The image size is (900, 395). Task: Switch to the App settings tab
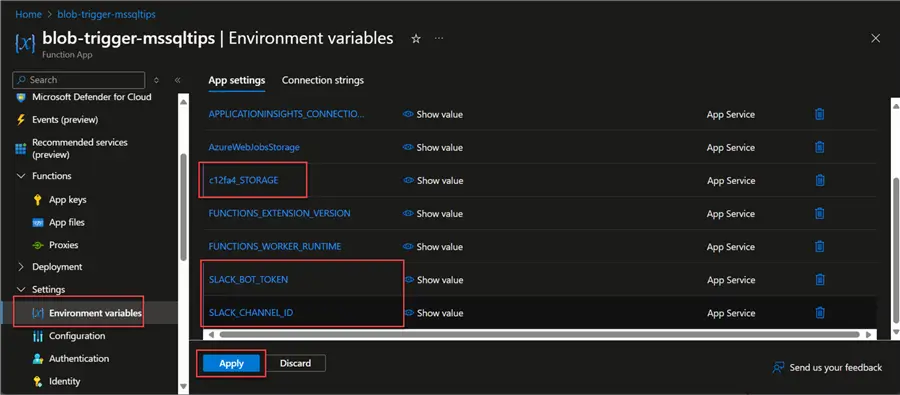[x=236, y=80]
